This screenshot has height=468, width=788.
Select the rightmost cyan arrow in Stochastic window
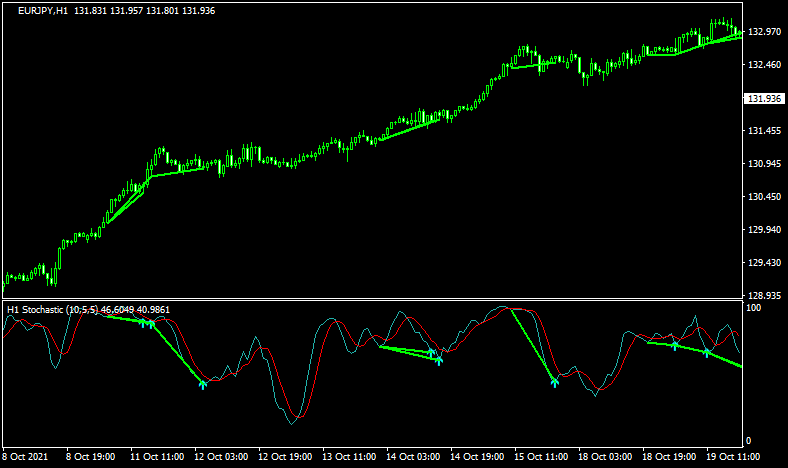pos(706,352)
